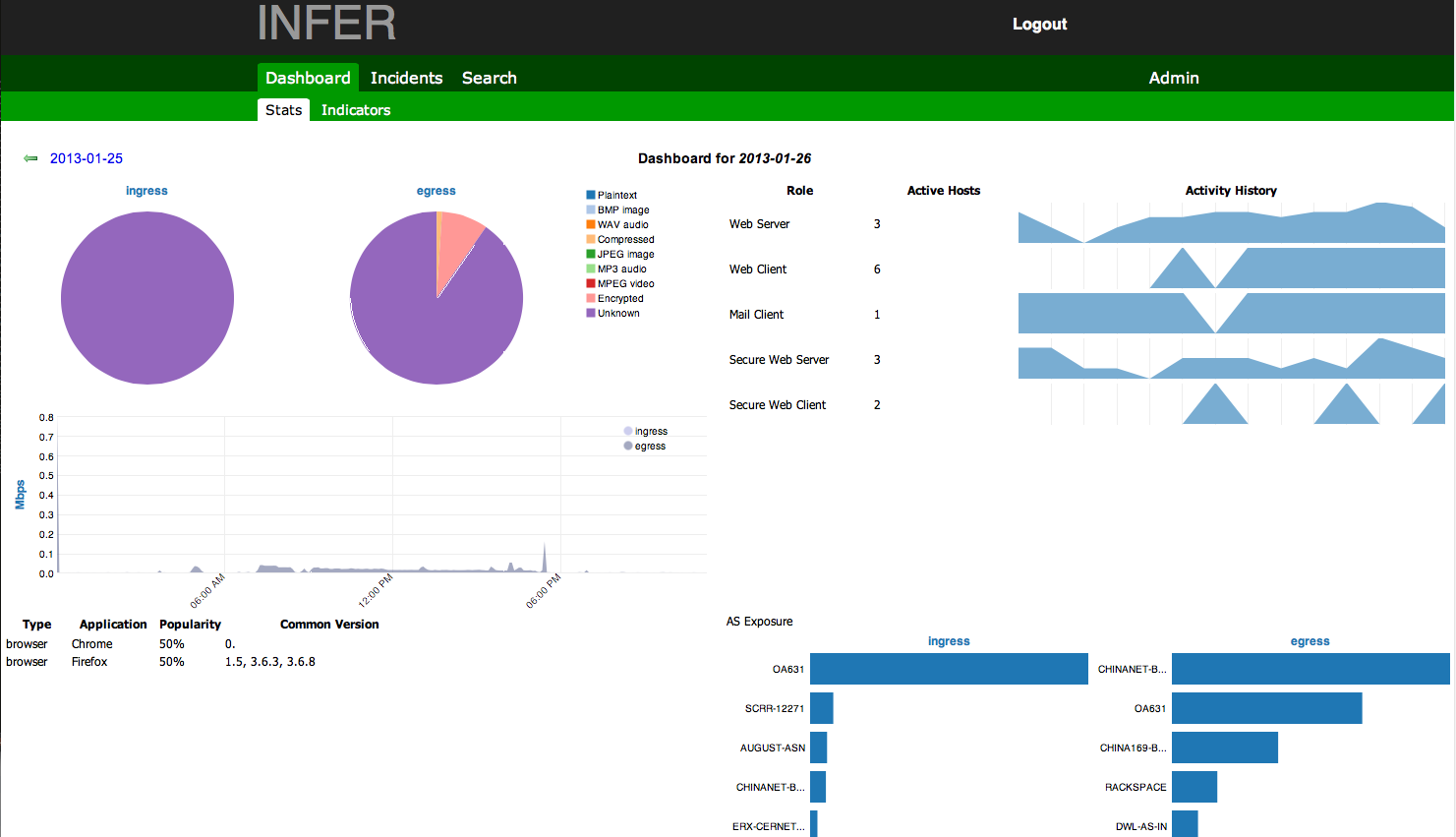Click the Unknown legend swatch

pos(591,313)
